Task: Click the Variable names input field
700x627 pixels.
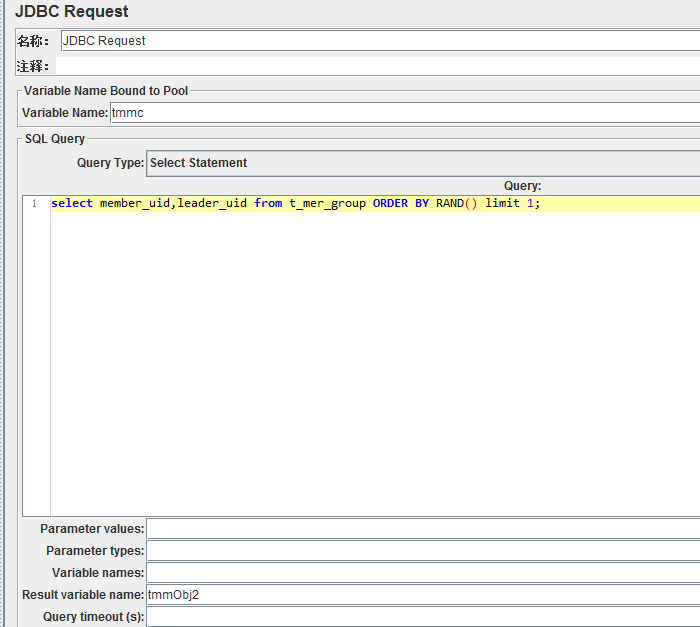Action: pos(423,573)
